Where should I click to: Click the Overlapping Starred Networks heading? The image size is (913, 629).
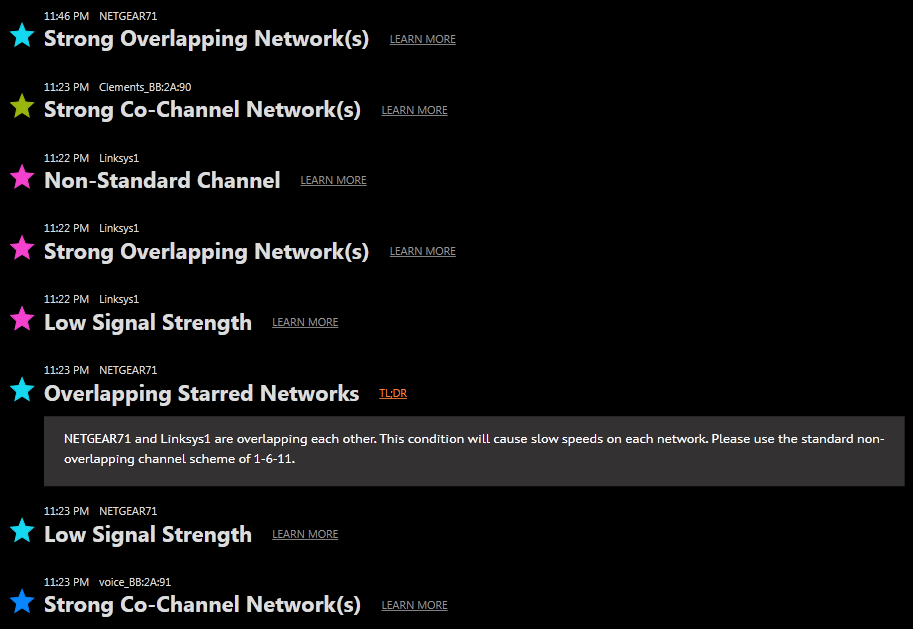[x=201, y=393]
